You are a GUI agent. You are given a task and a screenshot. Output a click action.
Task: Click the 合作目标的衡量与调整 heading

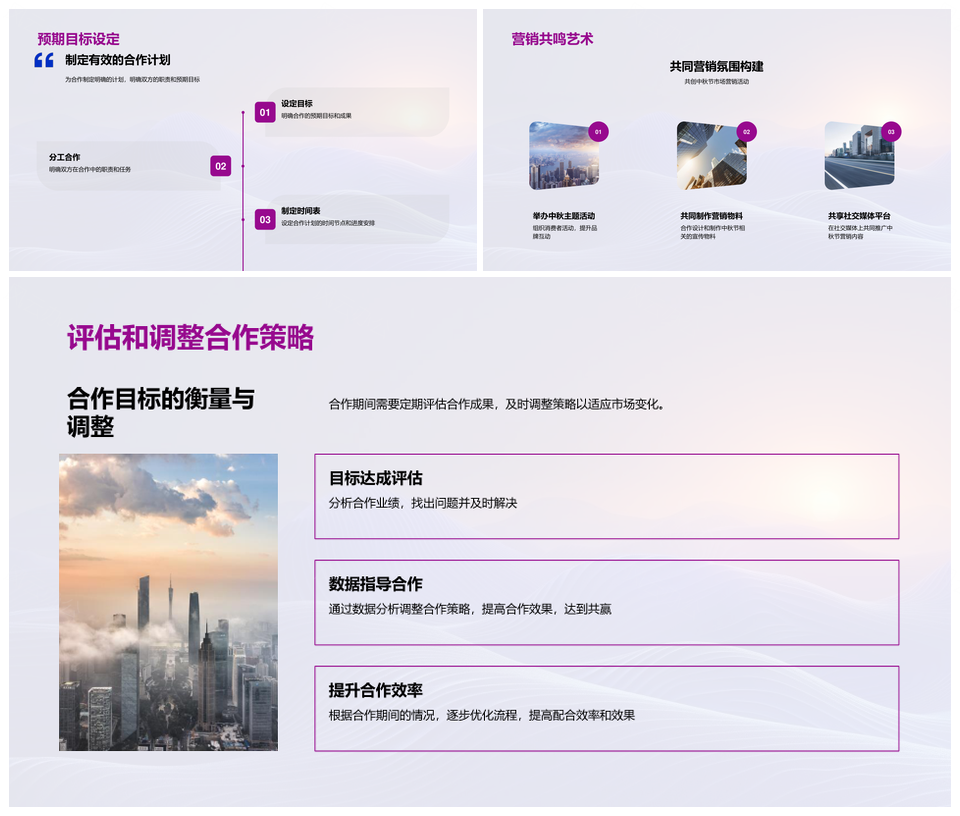161,412
